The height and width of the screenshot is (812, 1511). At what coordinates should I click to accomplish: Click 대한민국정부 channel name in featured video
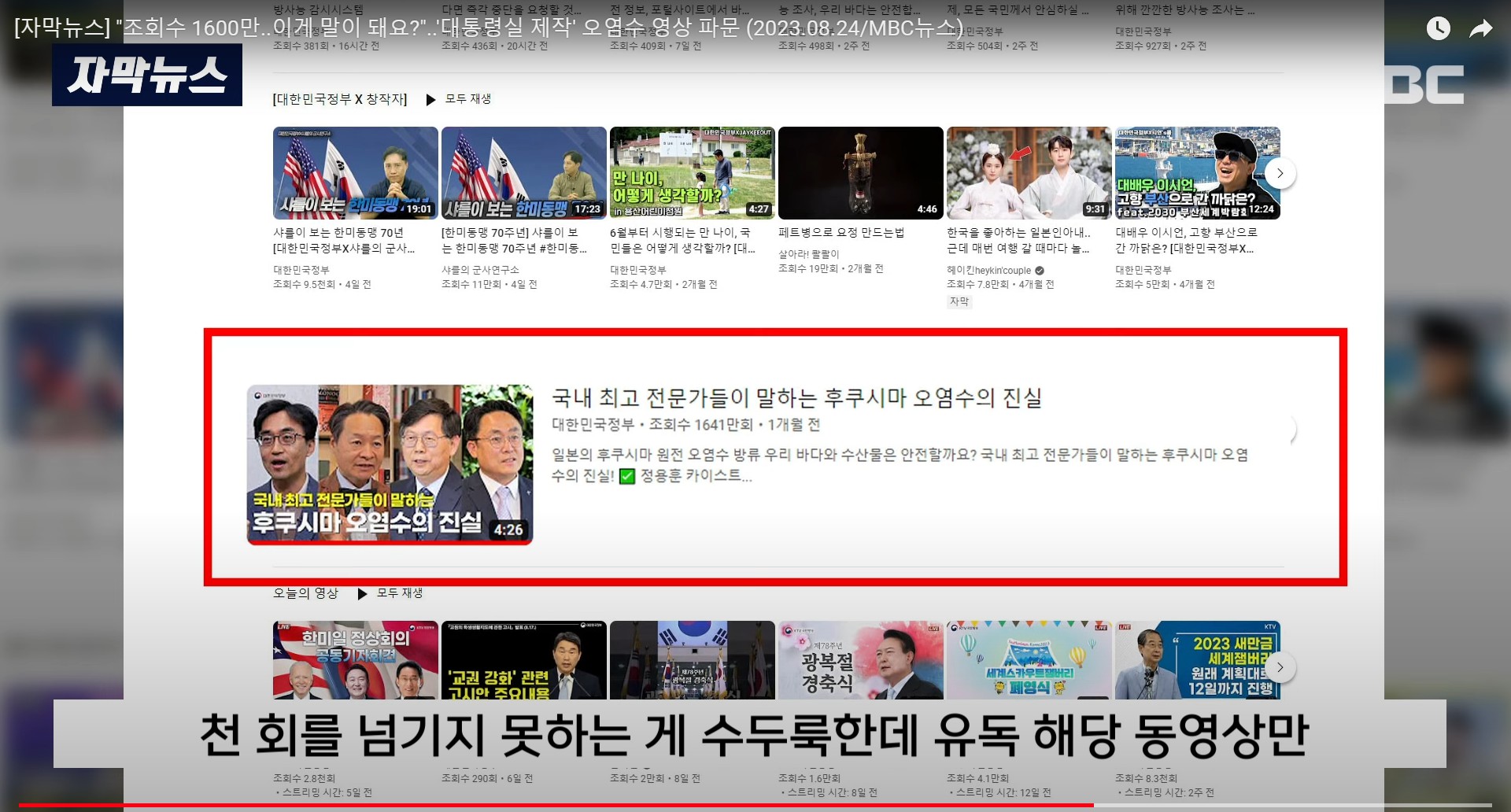pos(593,425)
